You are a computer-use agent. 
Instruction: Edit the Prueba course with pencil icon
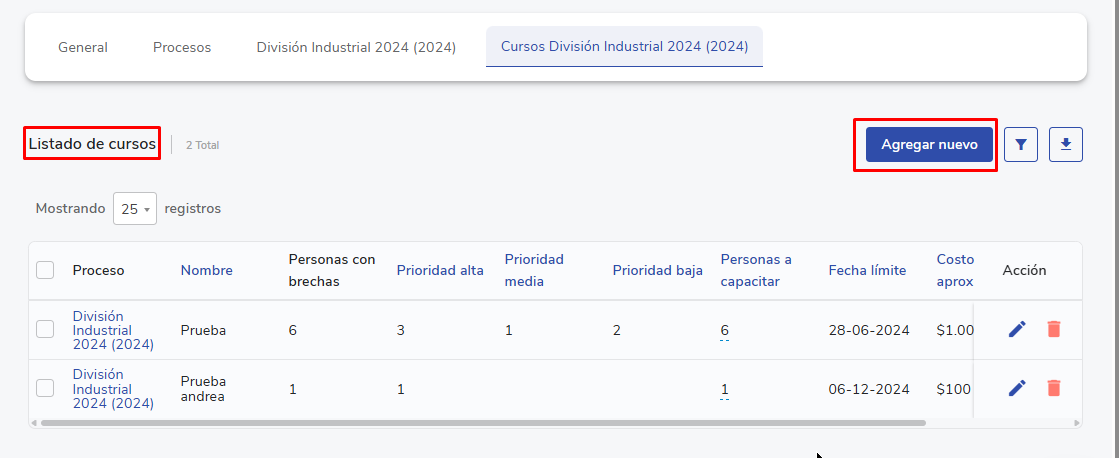click(x=1017, y=329)
